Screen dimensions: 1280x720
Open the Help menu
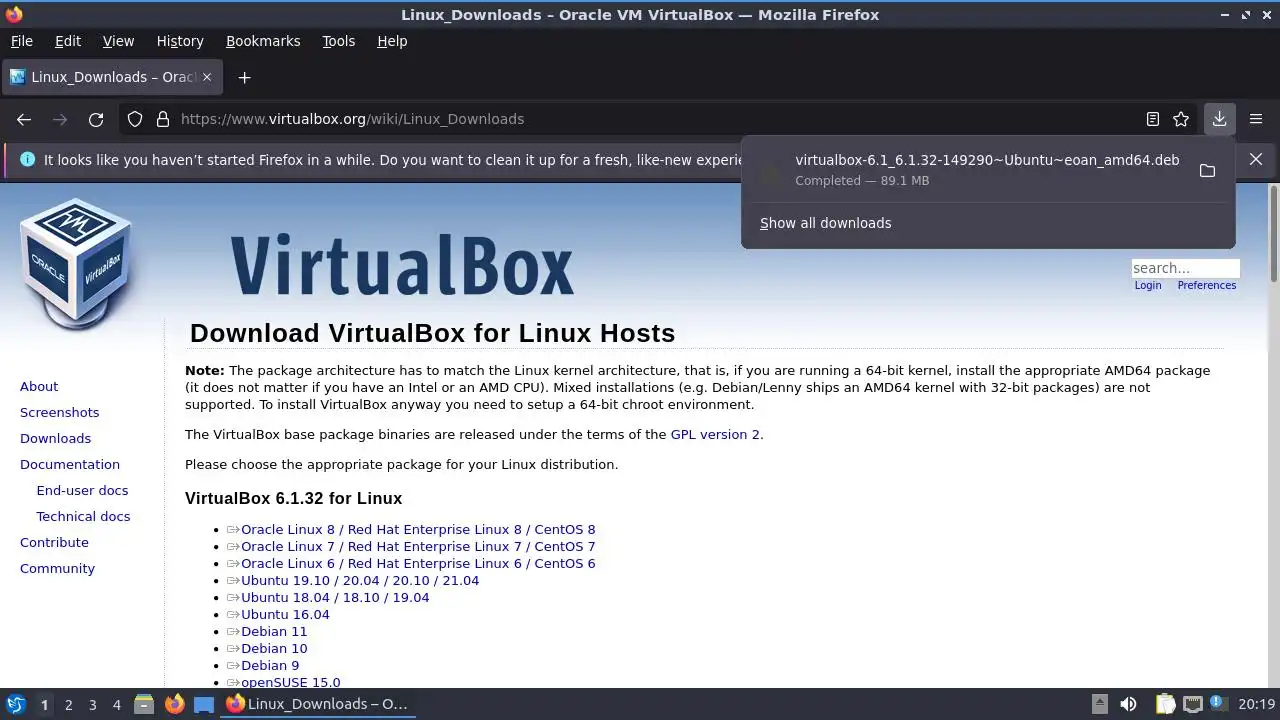[392, 41]
